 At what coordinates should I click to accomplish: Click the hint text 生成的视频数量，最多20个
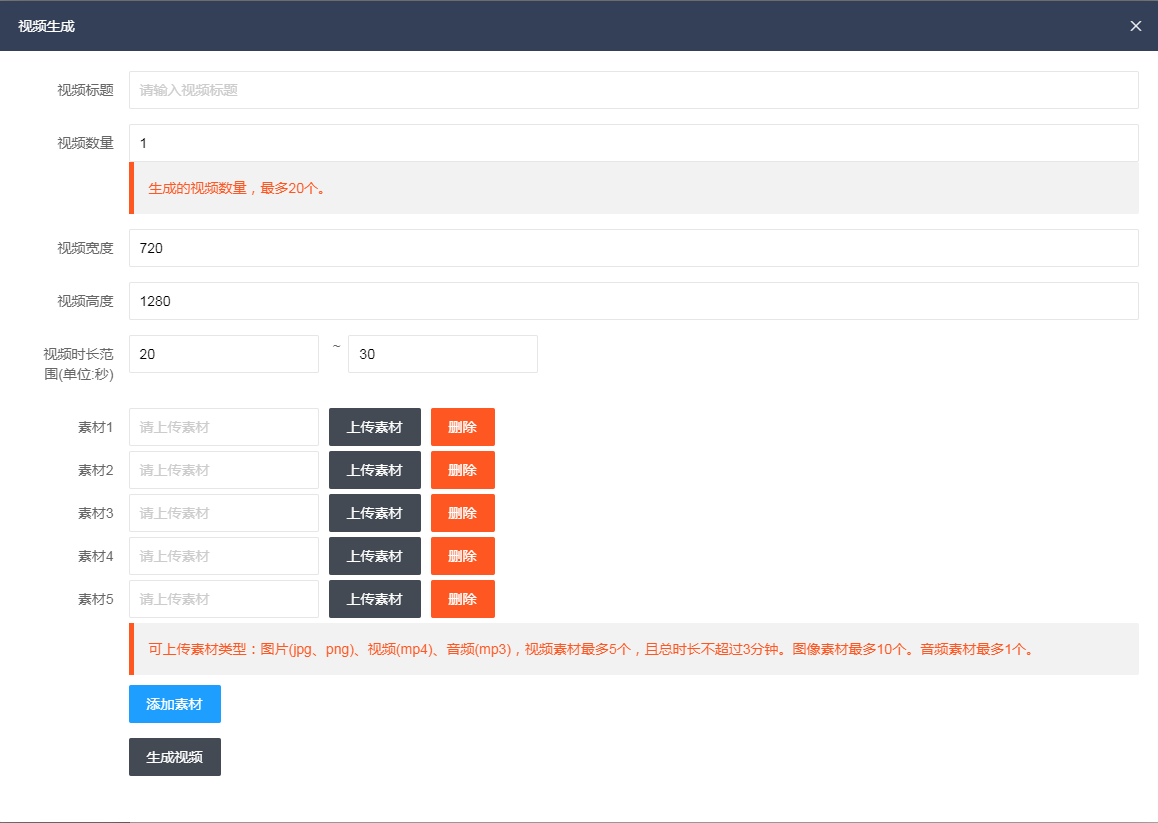(237, 188)
